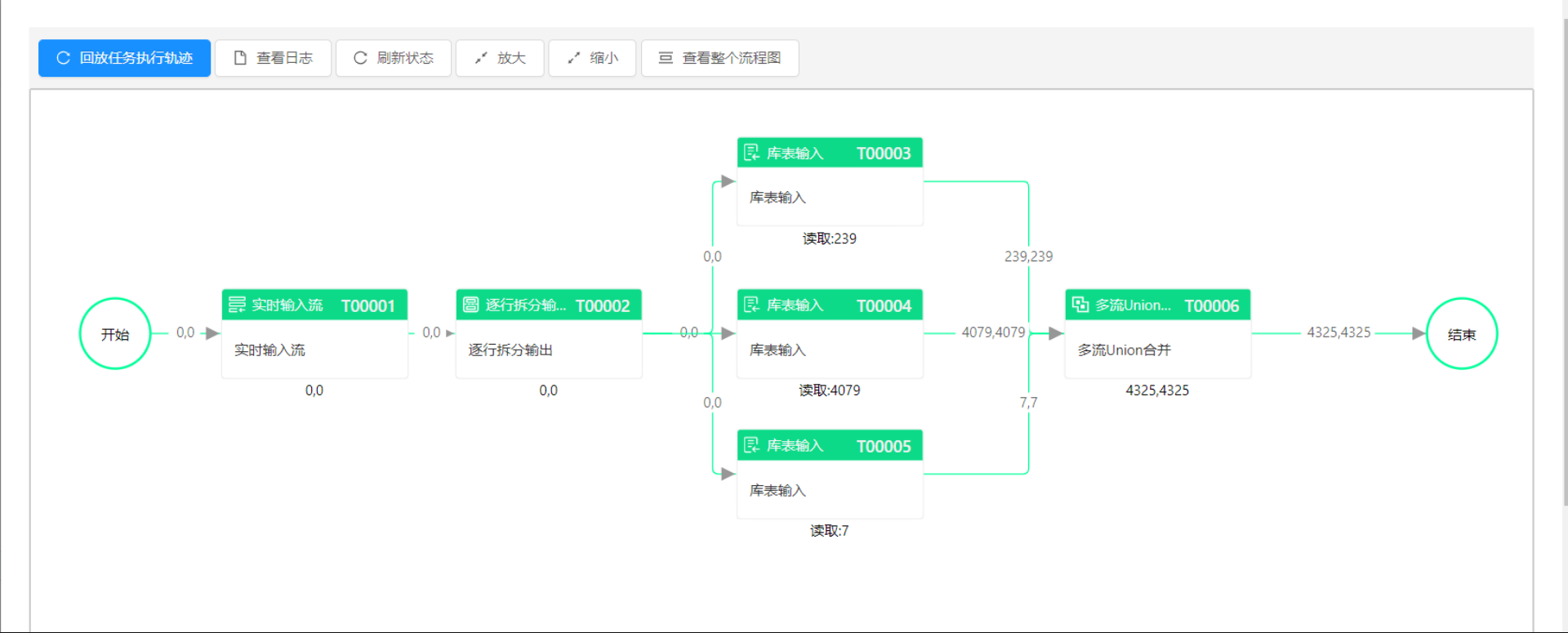The image size is (1568, 633).
Task: Click the arrowhead entering T00005 node
Action: click(x=728, y=474)
